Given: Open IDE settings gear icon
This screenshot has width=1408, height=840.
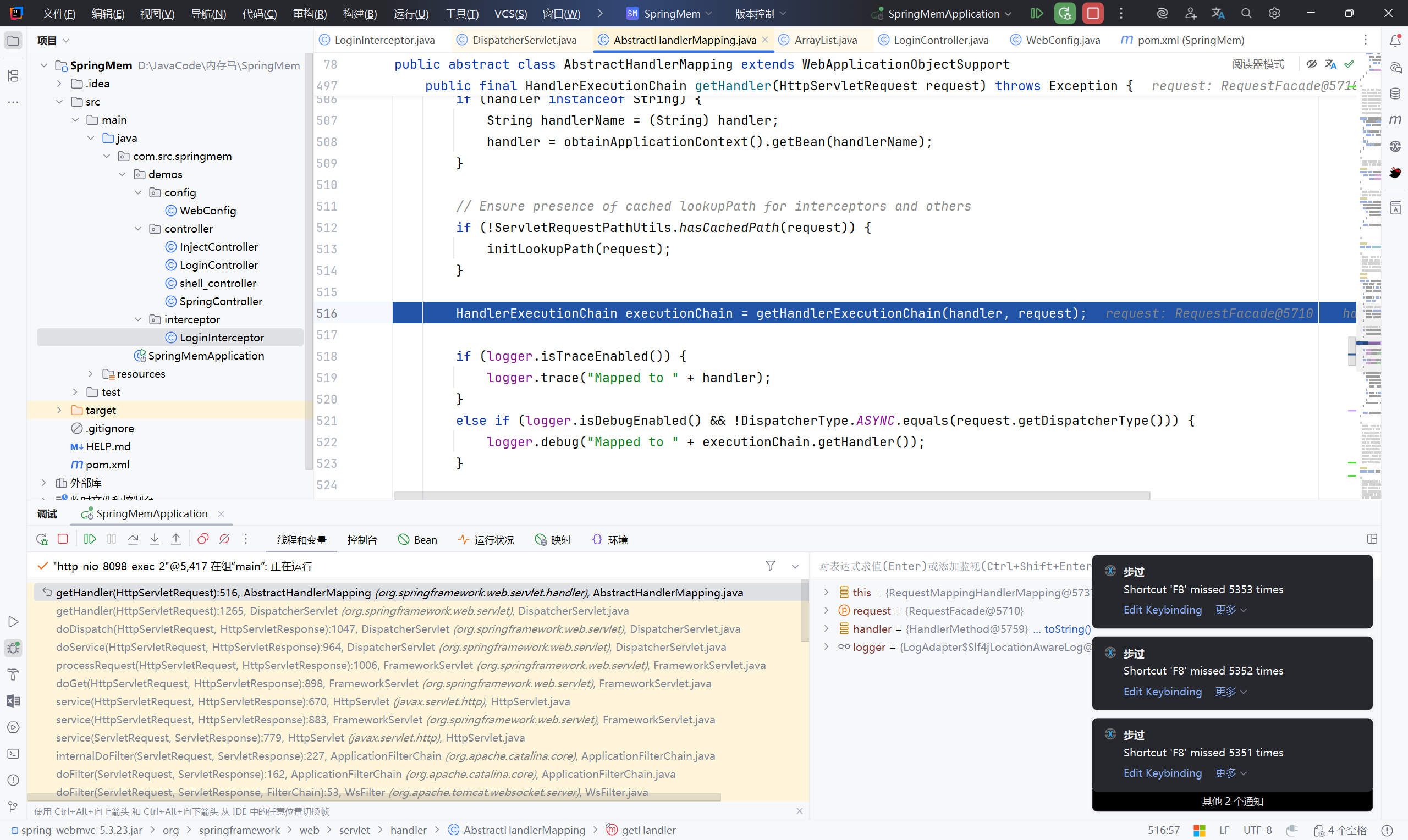Looking at the screenshot, I should [x=1274, y=14].
